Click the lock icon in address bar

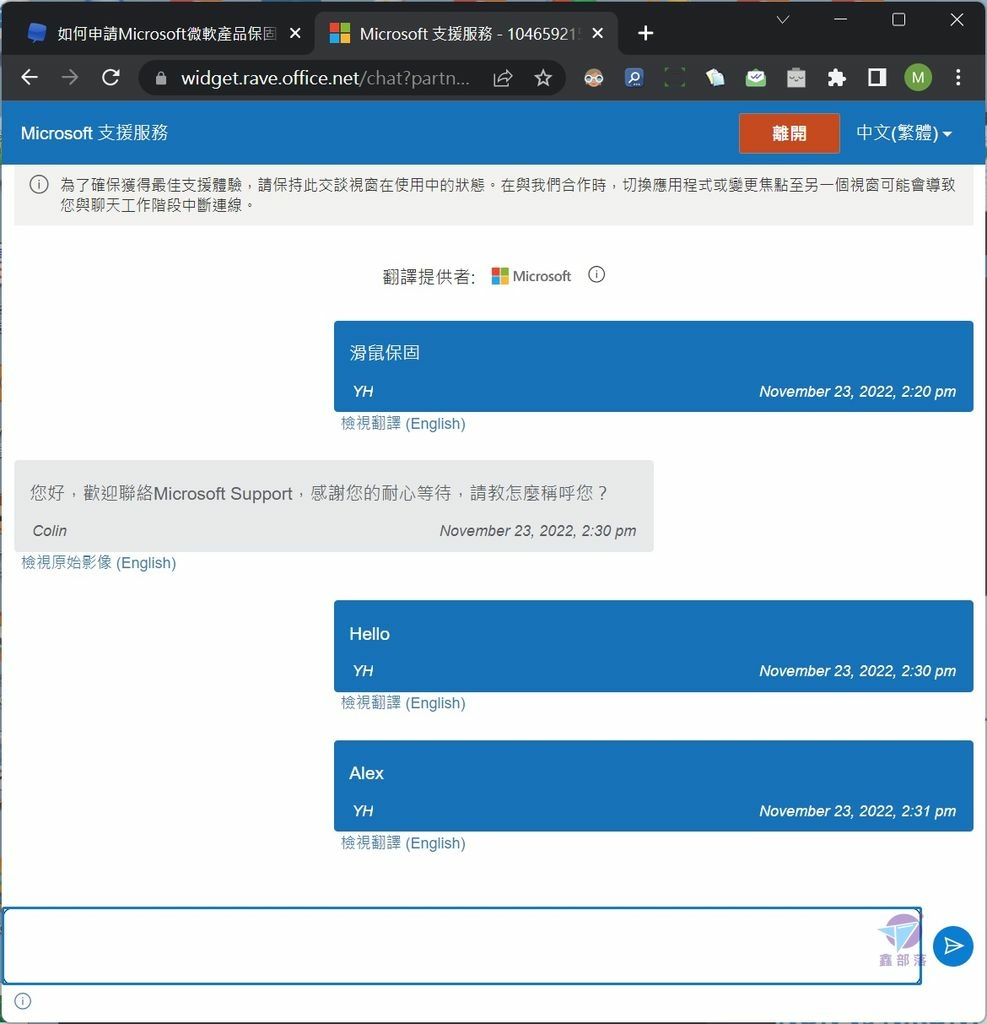(x=161, y=78)
